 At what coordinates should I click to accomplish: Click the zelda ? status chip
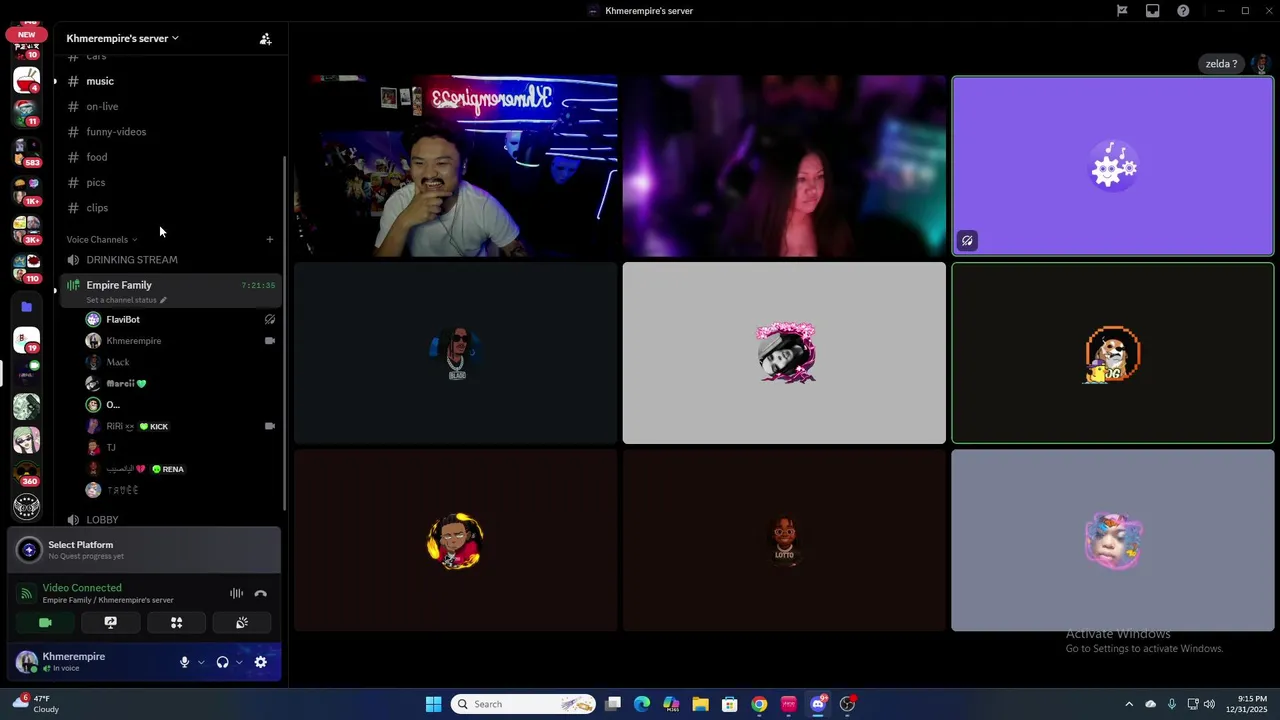pos(1221,64)
